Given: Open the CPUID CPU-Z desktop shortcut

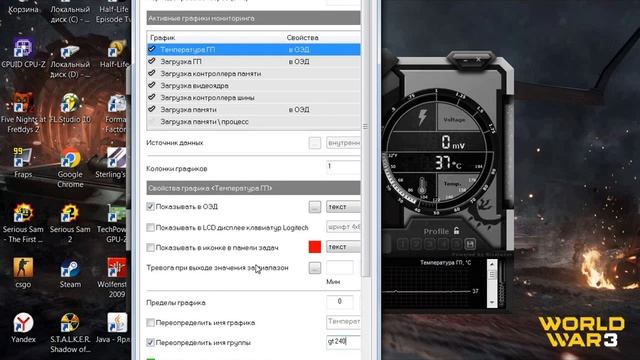Looking at the screenshot, I should point(23,53).
